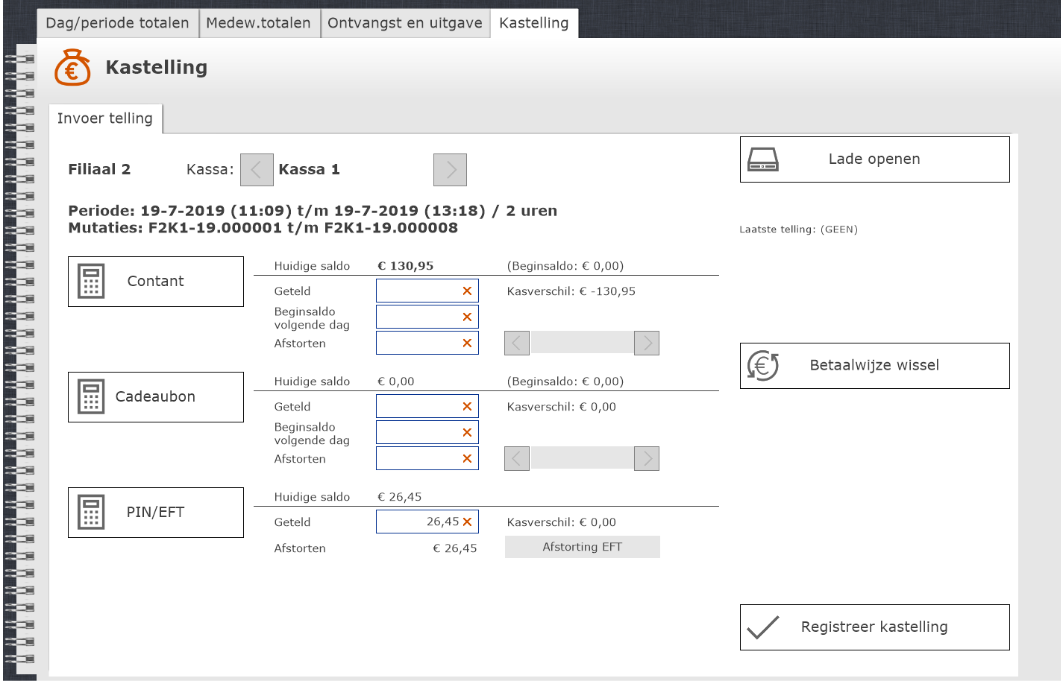Clear the Contant Geteld field with X
The width and height of the screenshot is (1061, 683).
(x=467, y=291)
